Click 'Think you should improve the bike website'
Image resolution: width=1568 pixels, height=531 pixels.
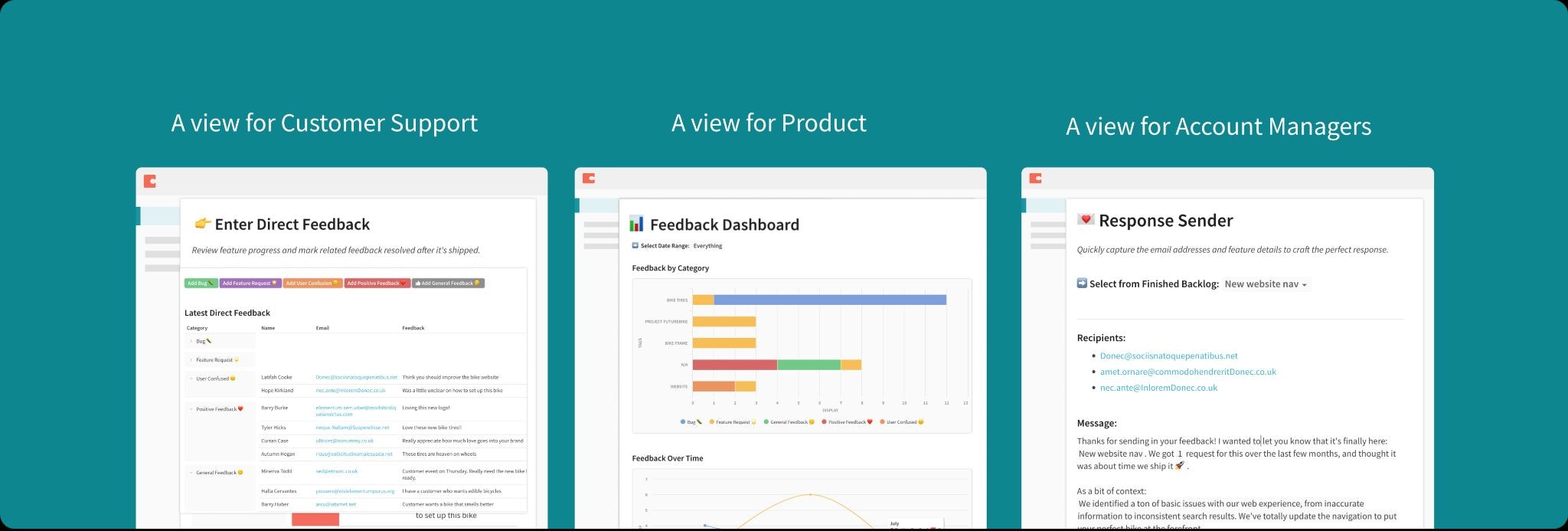pos(450,377)
